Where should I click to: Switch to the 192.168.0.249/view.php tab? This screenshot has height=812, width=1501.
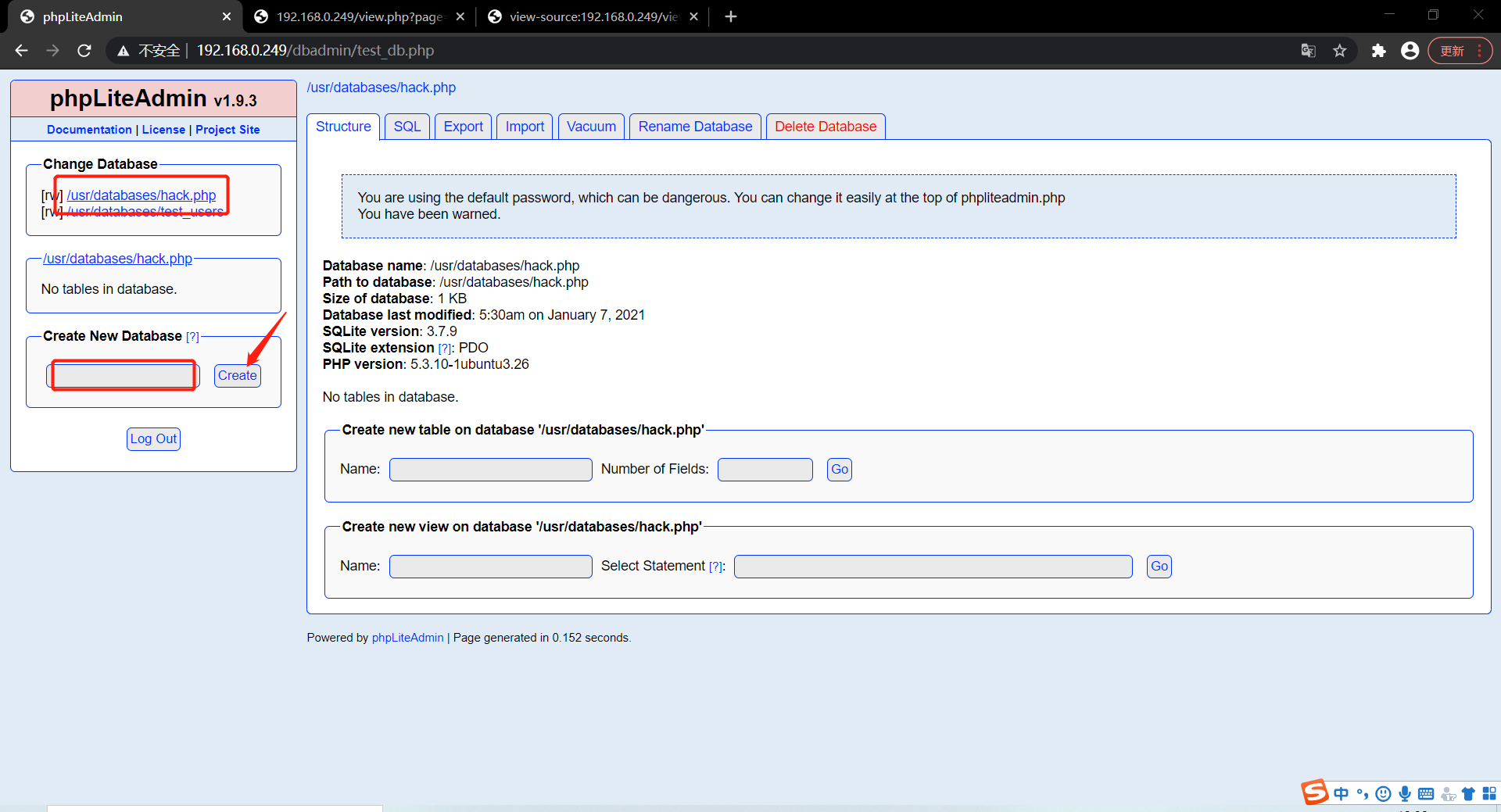(x=359, y=16)
